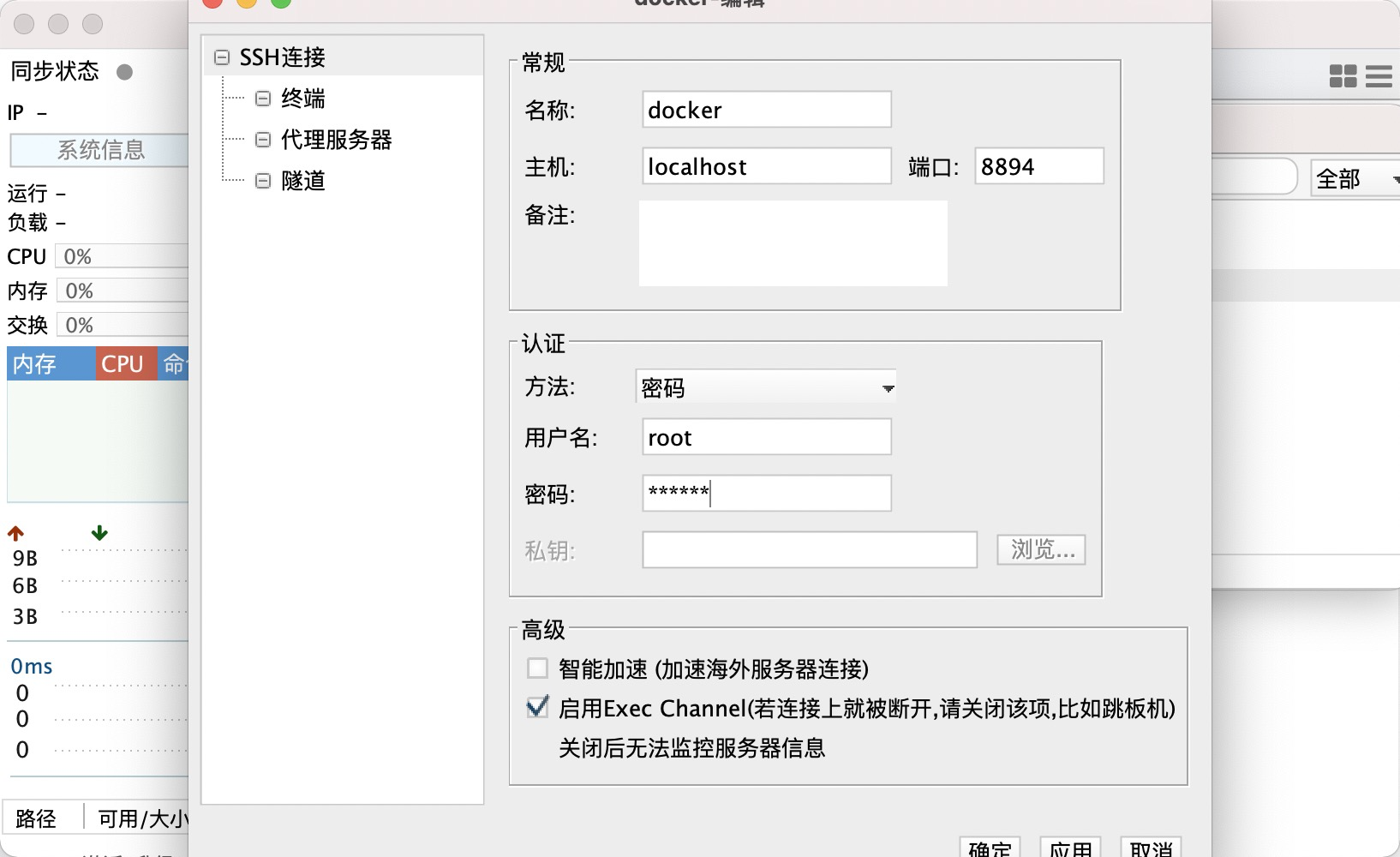The height and width of the screenshot is (857, 1400).
Task: Disable the 启用Exec Channel checkbox
Action: (x=539, y=709)
